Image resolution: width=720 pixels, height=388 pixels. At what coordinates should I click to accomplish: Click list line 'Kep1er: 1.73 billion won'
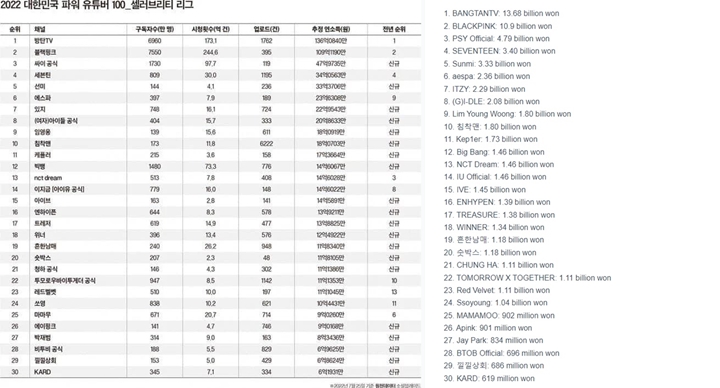click(490, 139)
